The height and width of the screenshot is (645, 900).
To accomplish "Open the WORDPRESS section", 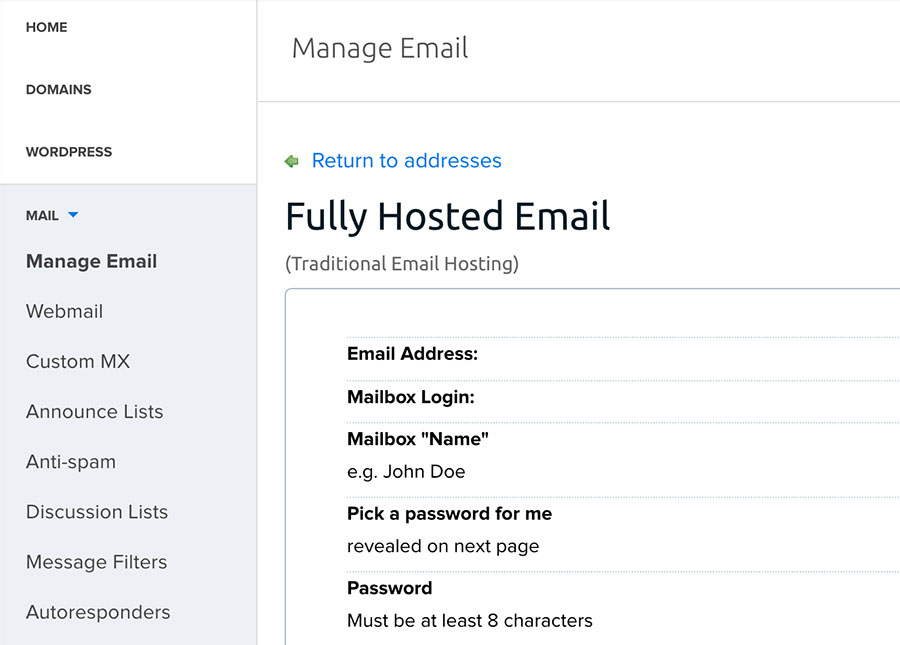I will click(x=69, y=152).
